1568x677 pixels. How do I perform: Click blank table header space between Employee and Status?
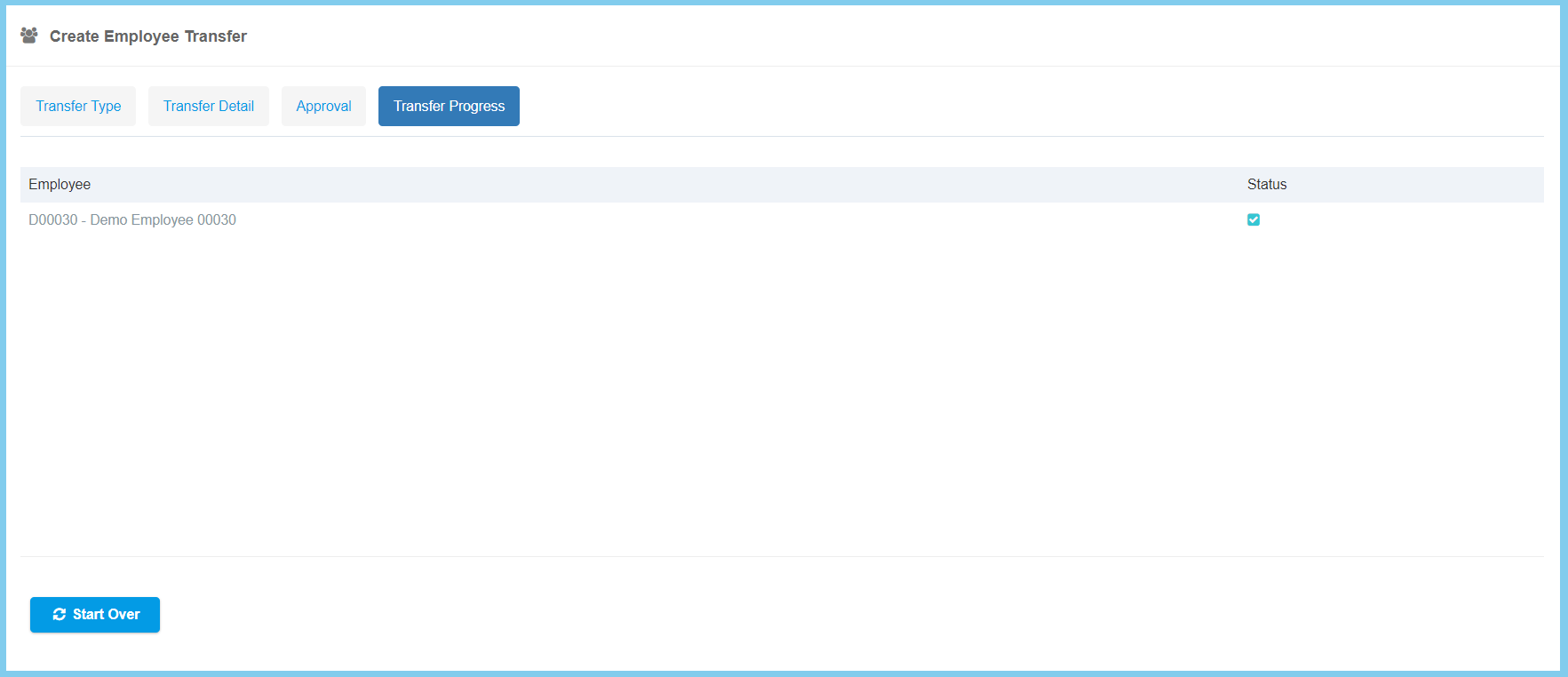[x=666, y=184]
